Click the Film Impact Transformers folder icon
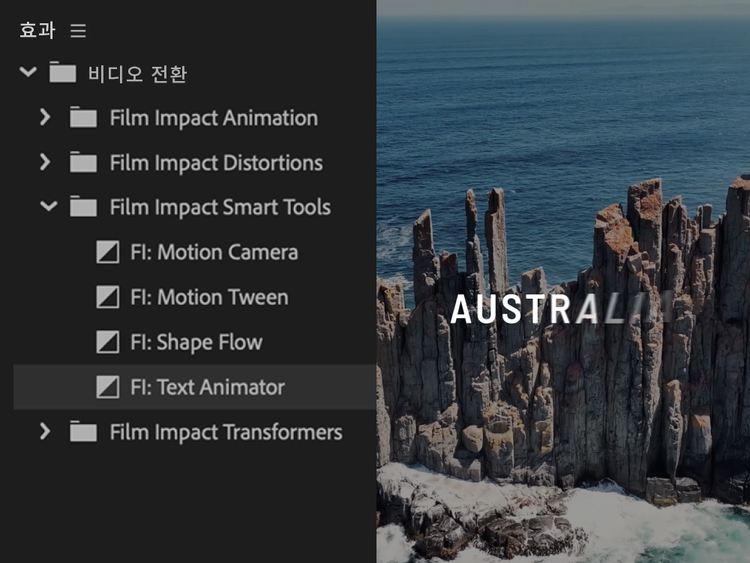This screenshot has height=563, width=750. pos(83,431)
